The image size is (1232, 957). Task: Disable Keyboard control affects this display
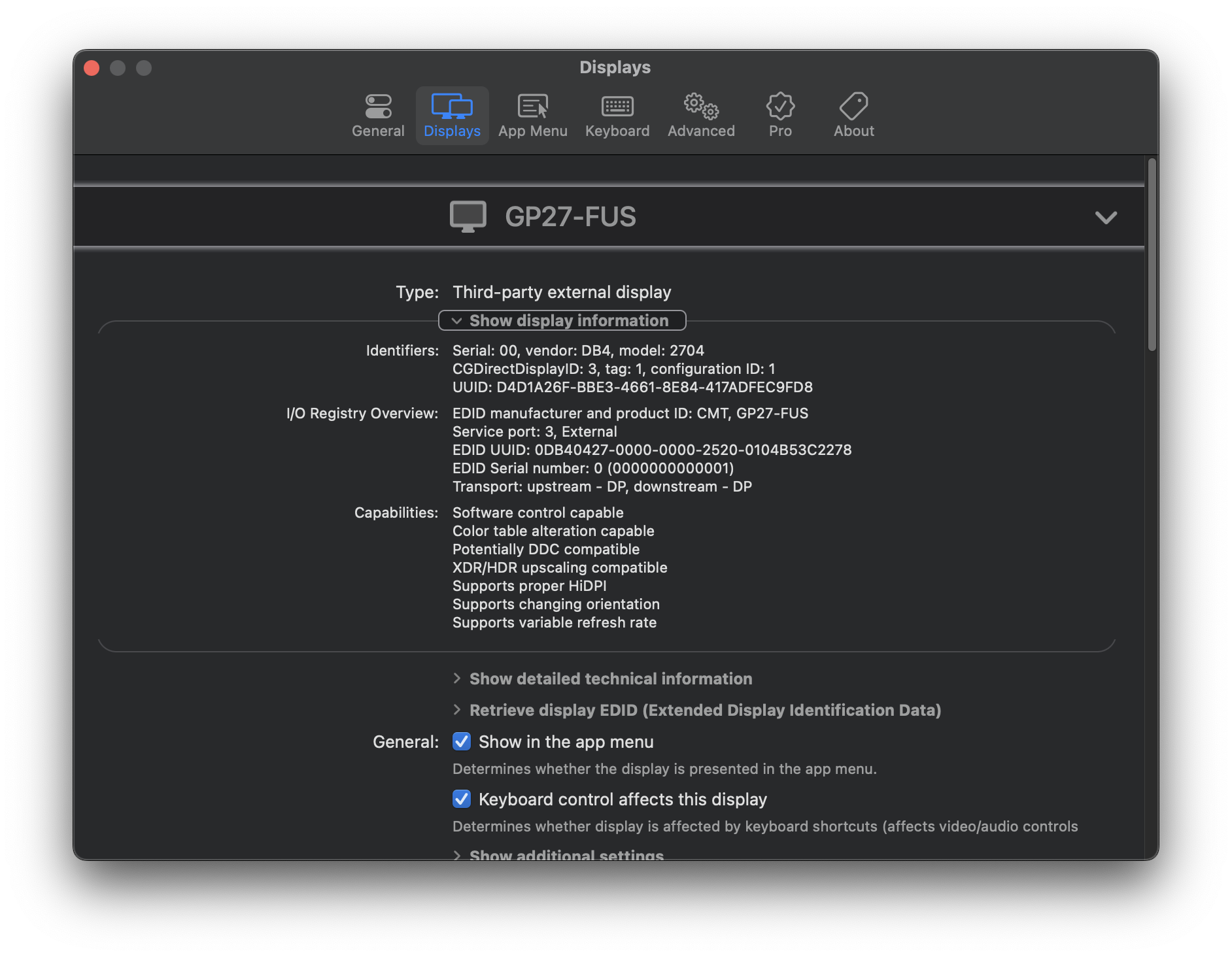point(462,799)
